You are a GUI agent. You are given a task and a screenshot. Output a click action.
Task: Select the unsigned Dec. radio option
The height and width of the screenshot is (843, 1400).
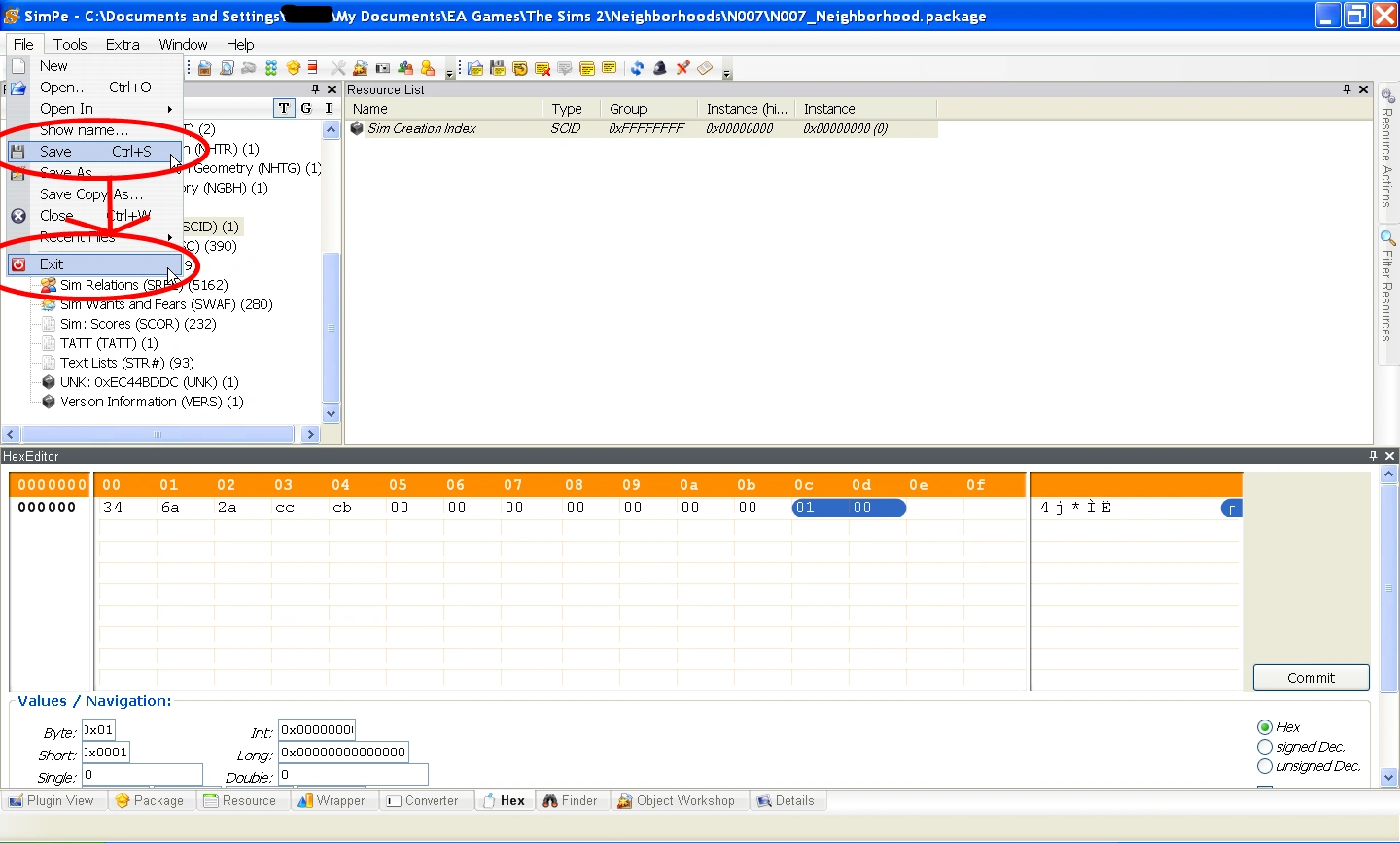pos(1265,766)
